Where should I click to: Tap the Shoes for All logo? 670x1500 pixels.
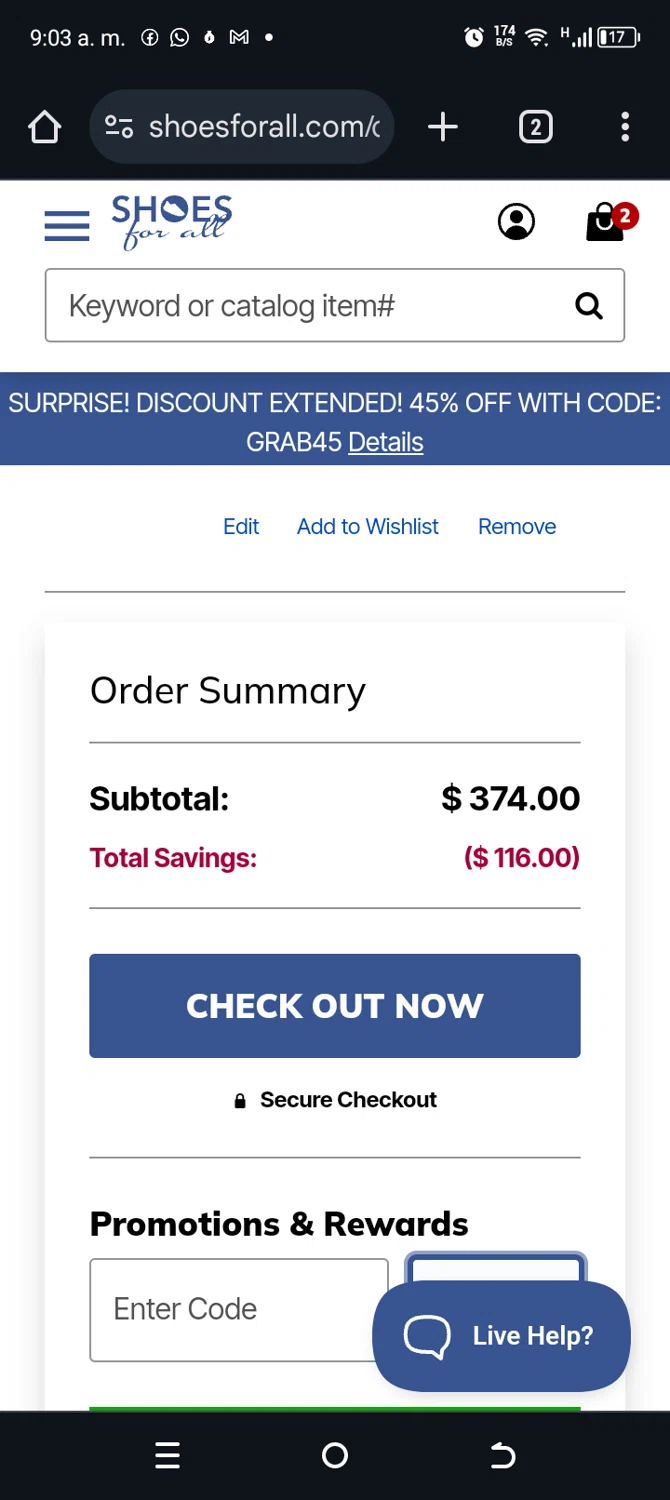172,222
